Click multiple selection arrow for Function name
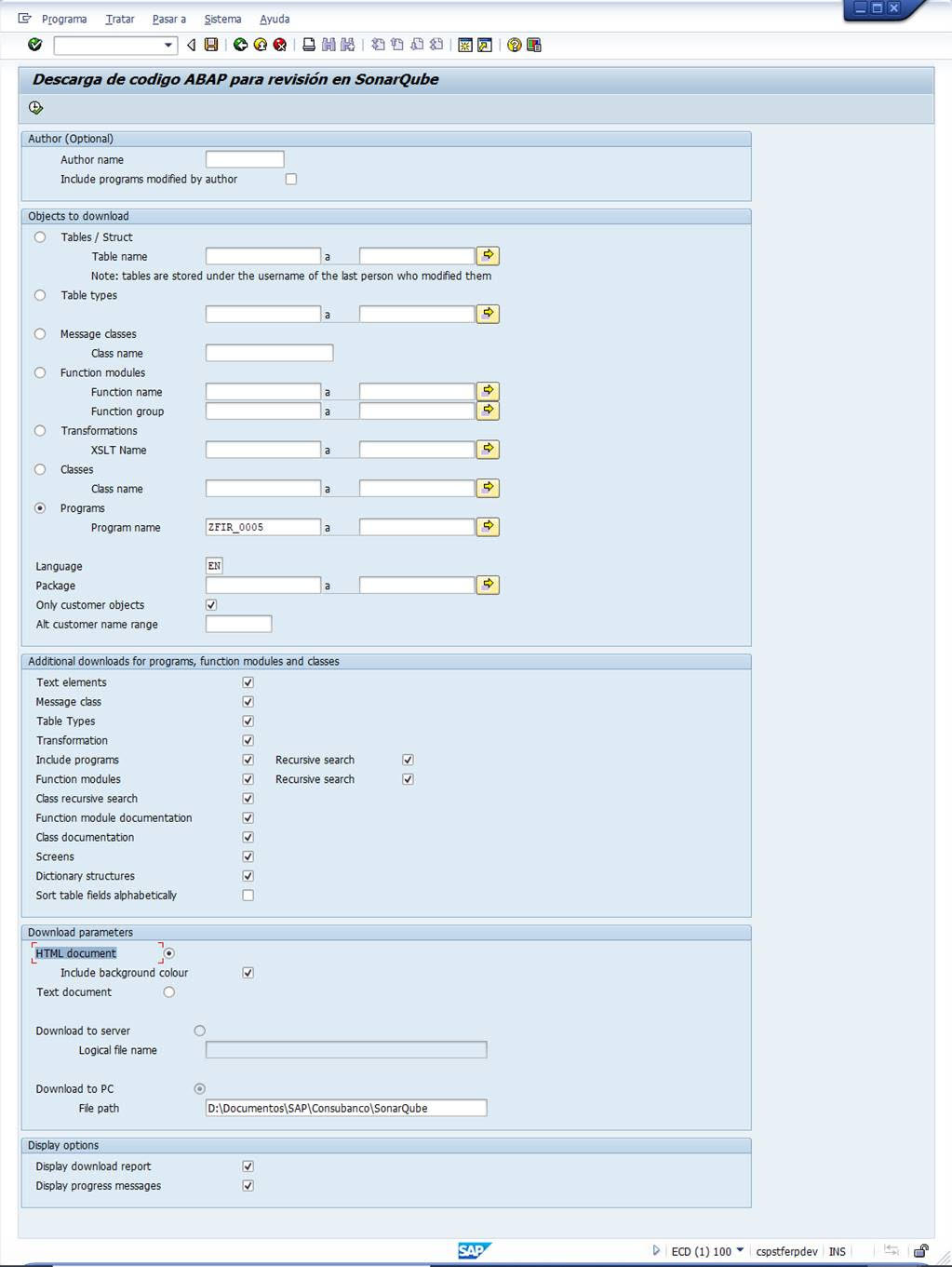 tap(488, 391)
